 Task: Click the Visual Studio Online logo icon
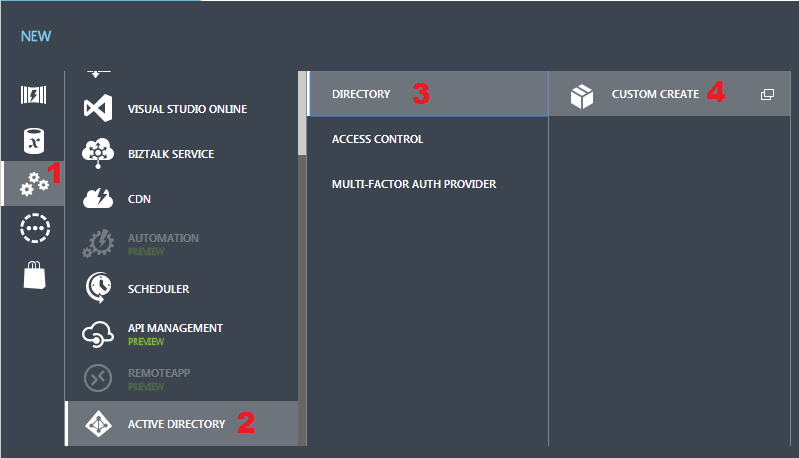(x=98, y=108)
